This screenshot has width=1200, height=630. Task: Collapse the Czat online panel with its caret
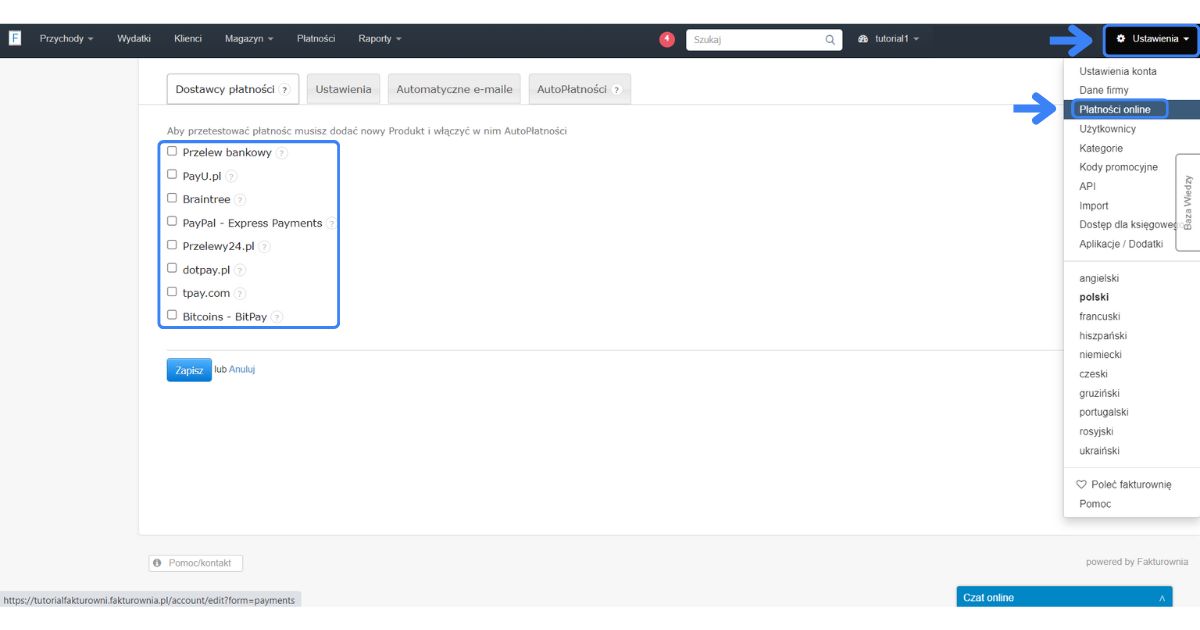[1162, 598]
